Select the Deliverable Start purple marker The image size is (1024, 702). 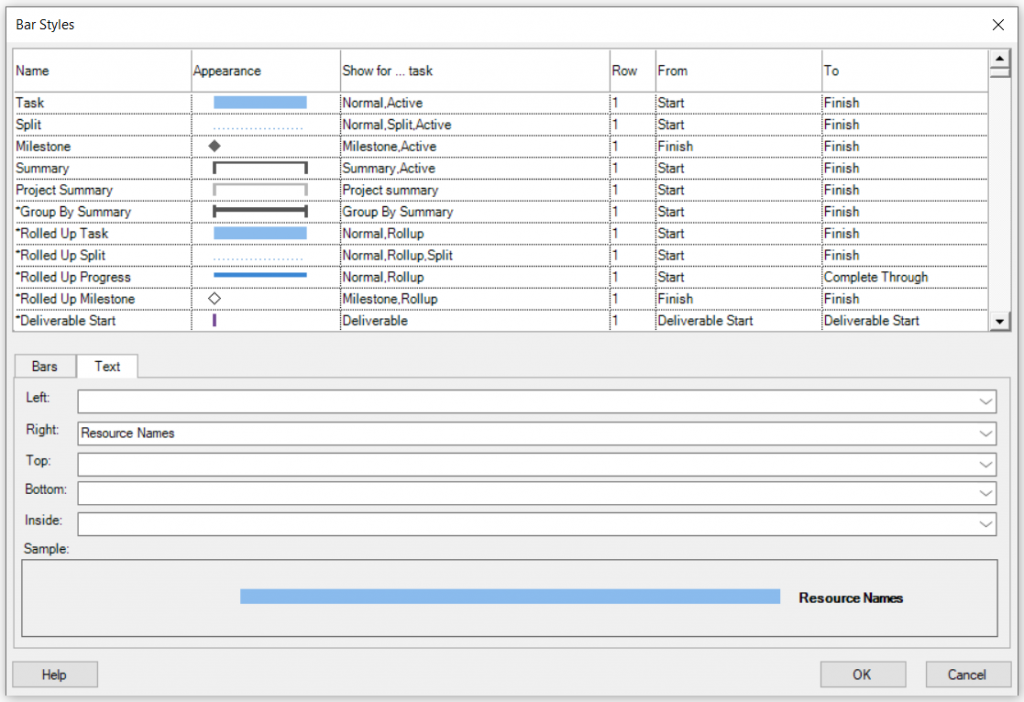[214, 321]
